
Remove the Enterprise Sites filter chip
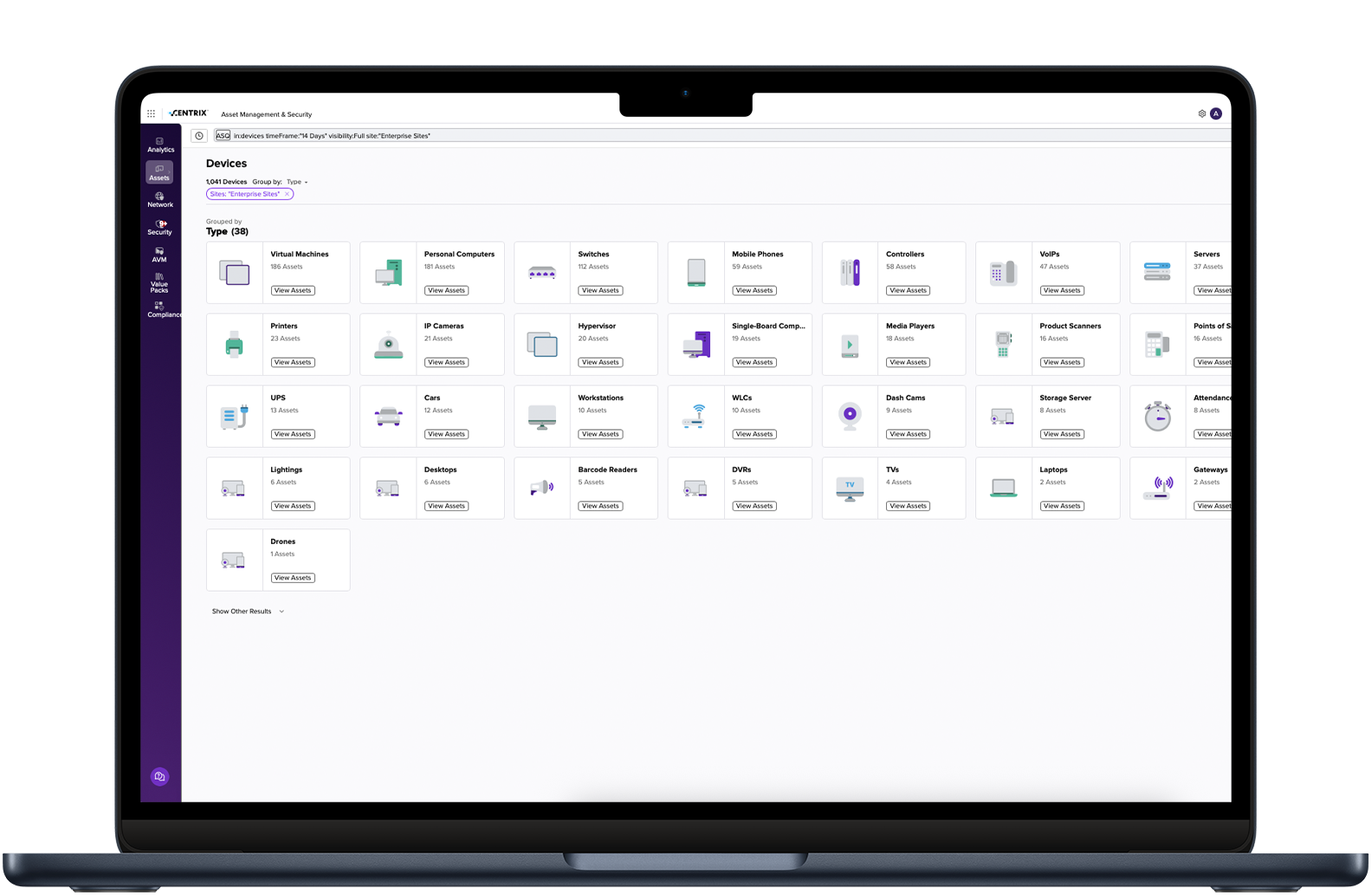[x=287, y=194]
